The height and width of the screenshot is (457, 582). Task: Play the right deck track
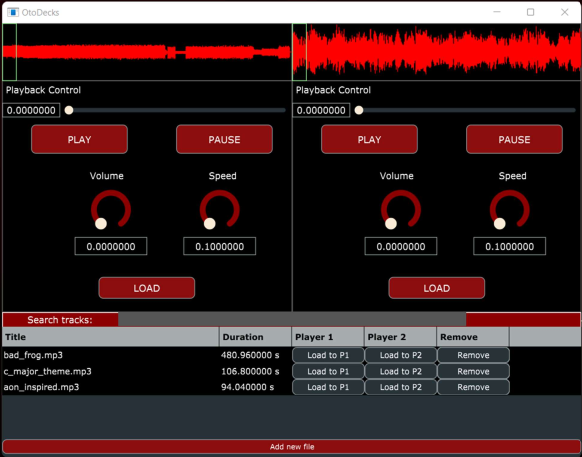pos(369,139)
